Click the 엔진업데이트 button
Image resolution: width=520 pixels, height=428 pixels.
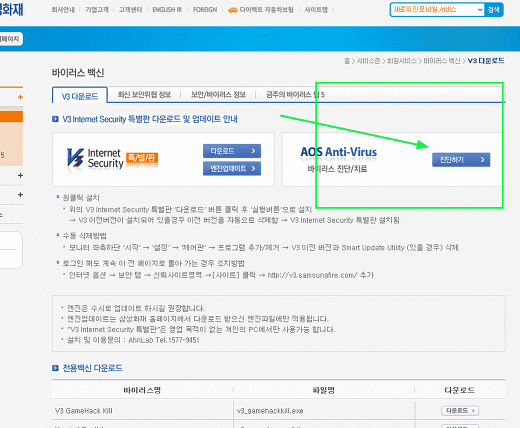[232, 168]
